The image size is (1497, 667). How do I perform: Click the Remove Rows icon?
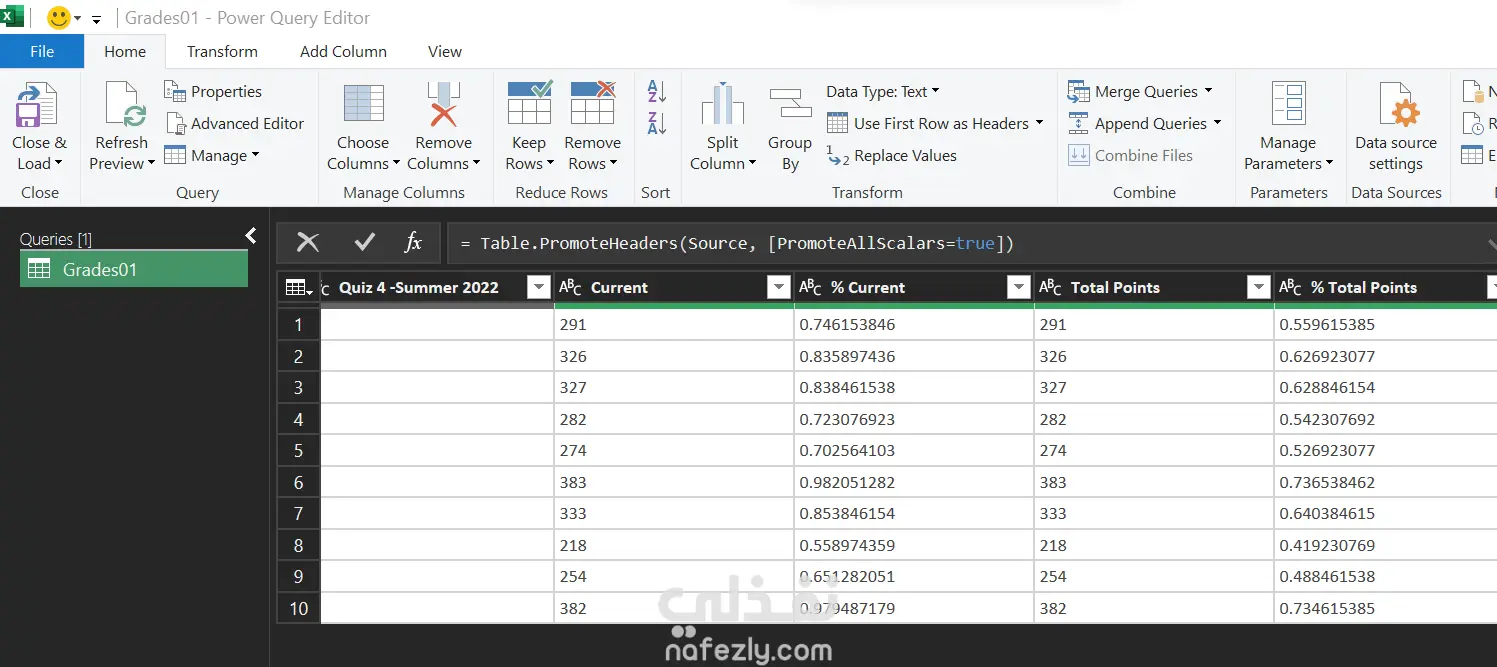(592, 103)
